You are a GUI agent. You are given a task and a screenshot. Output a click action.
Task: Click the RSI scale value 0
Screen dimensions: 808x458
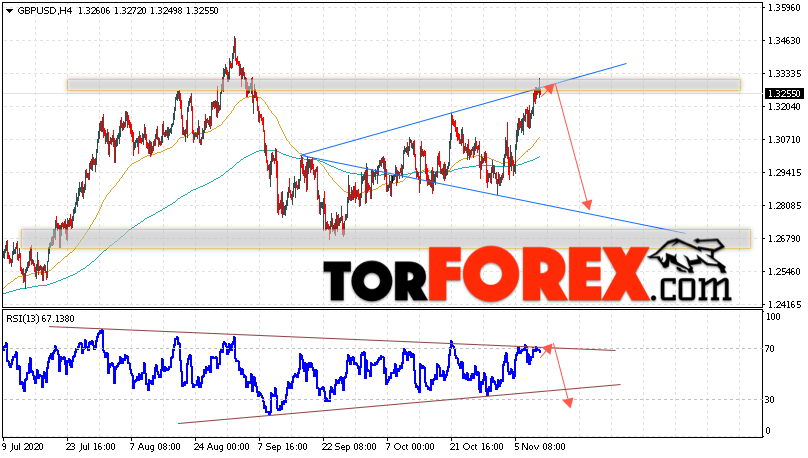pos(768,431)
